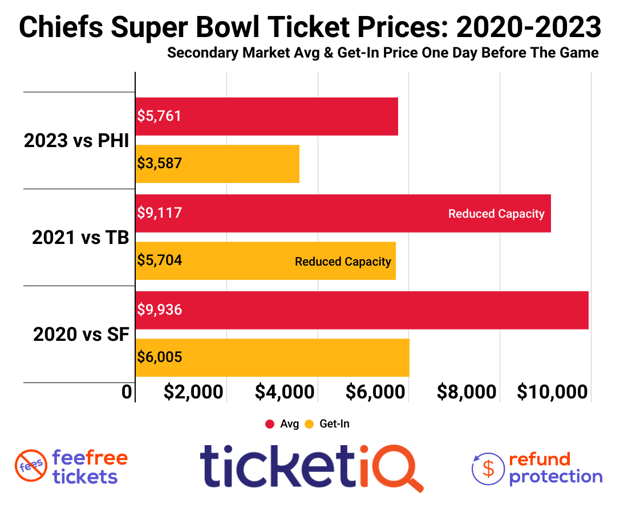The height and width of the screenshot is (513, 620).
Task: Click the red Avg legend dot
Action: pyautogui.click(x=270, y=424)
